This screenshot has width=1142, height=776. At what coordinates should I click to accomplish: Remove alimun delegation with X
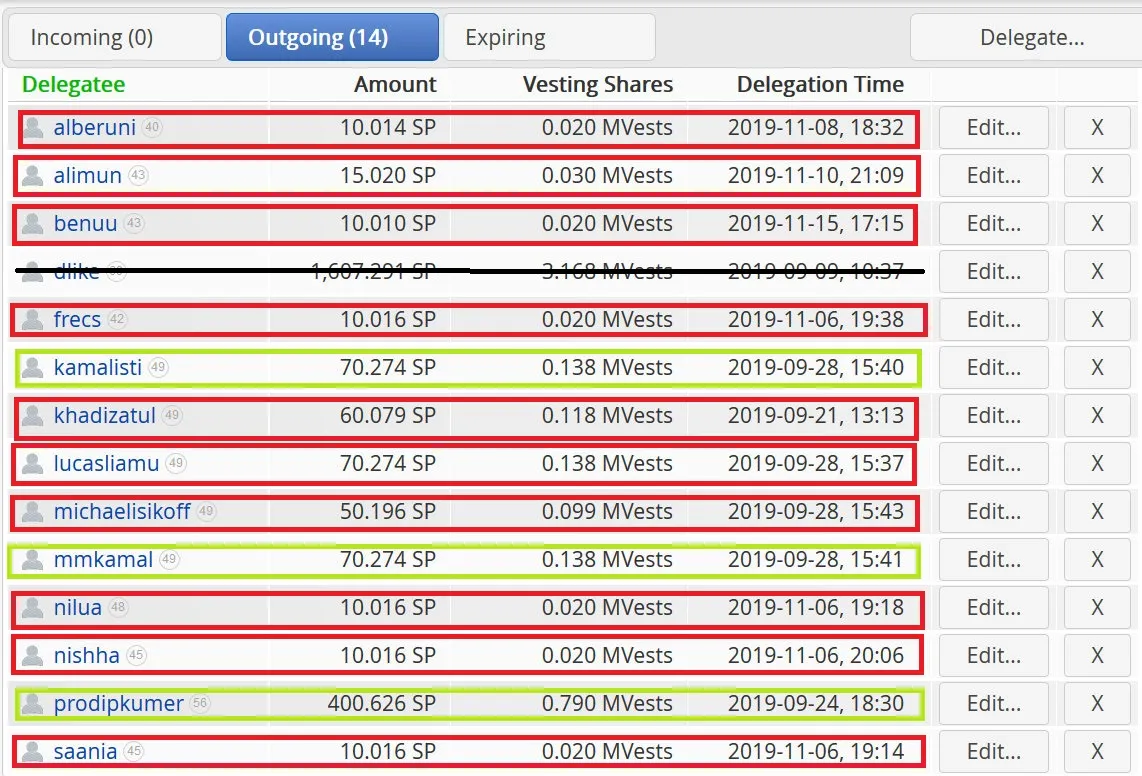coord(1097,176)
